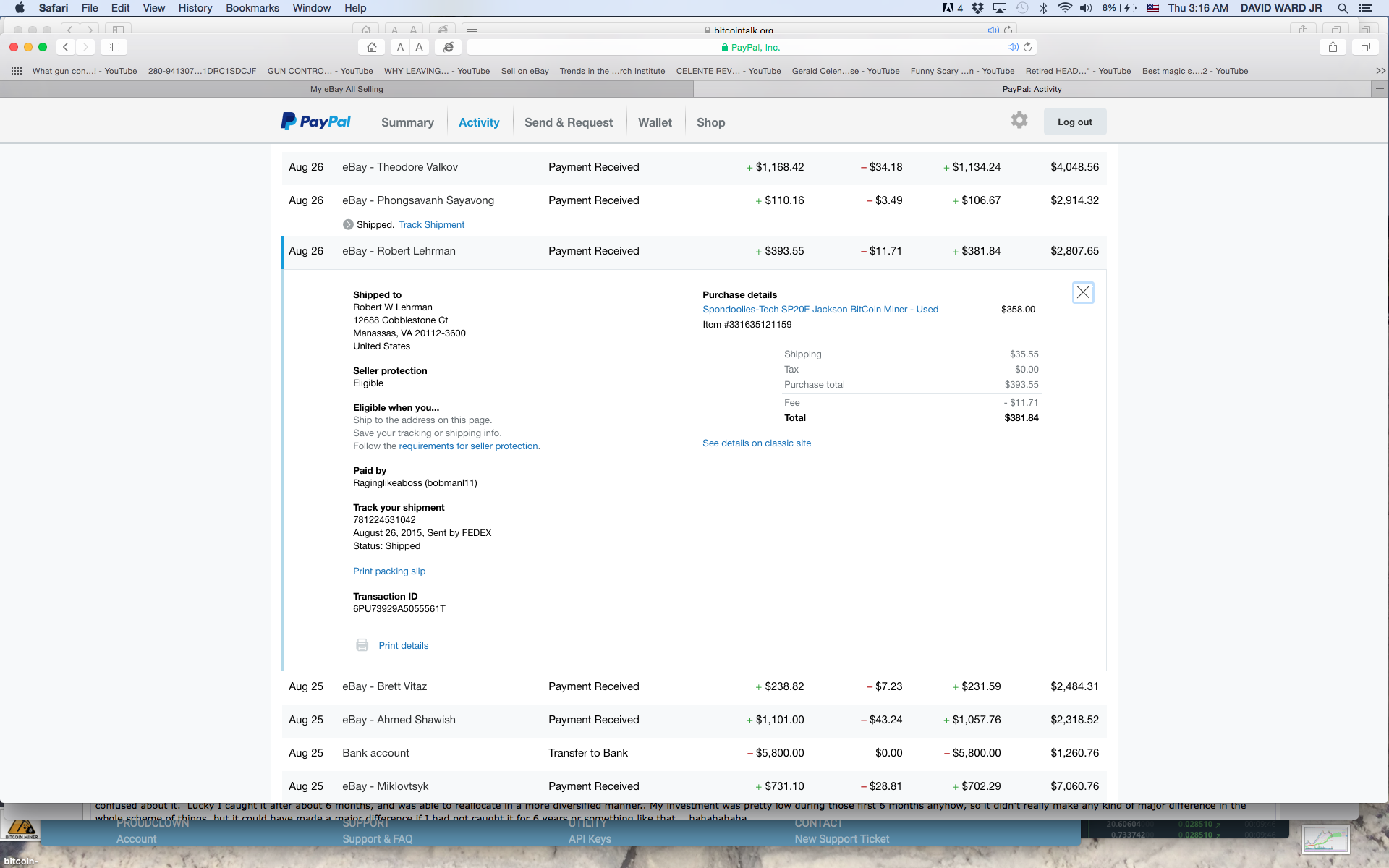Open the Safari share button
Screen dimensions: 1389x868
[x=1333, y=47]
